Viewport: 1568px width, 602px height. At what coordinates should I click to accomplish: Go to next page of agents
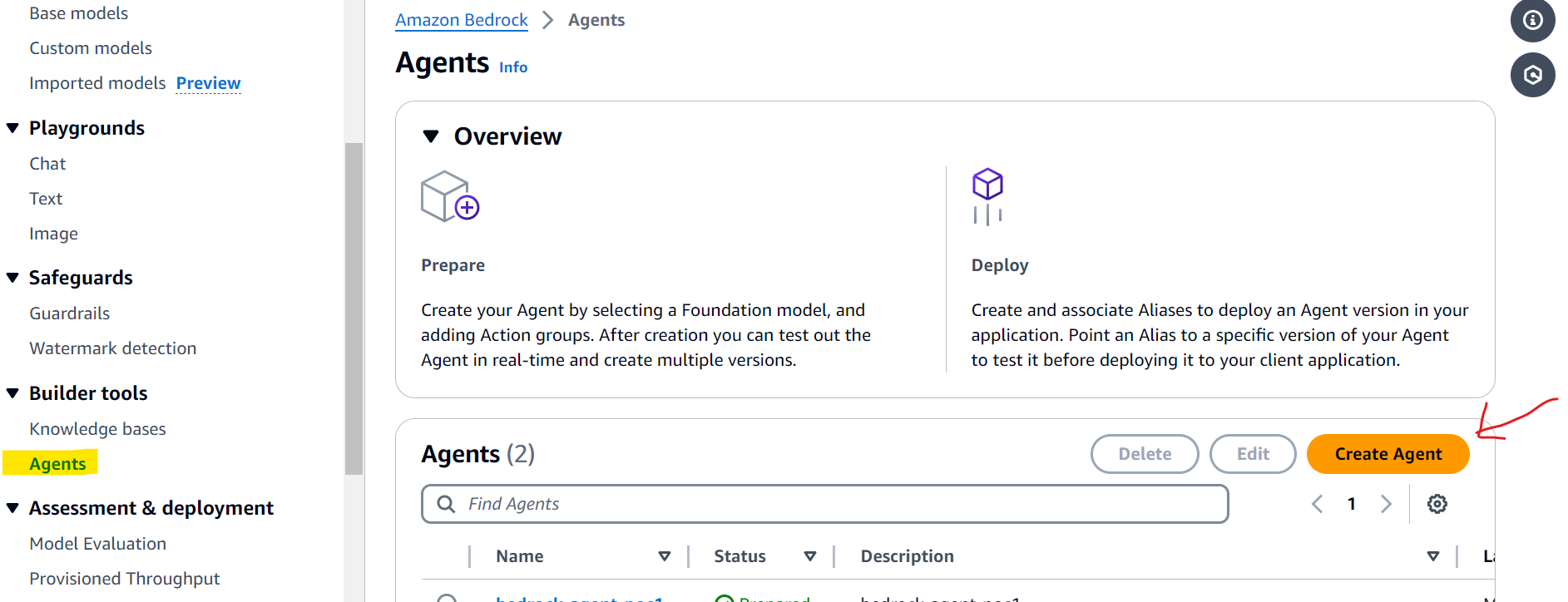(1386, 504)
